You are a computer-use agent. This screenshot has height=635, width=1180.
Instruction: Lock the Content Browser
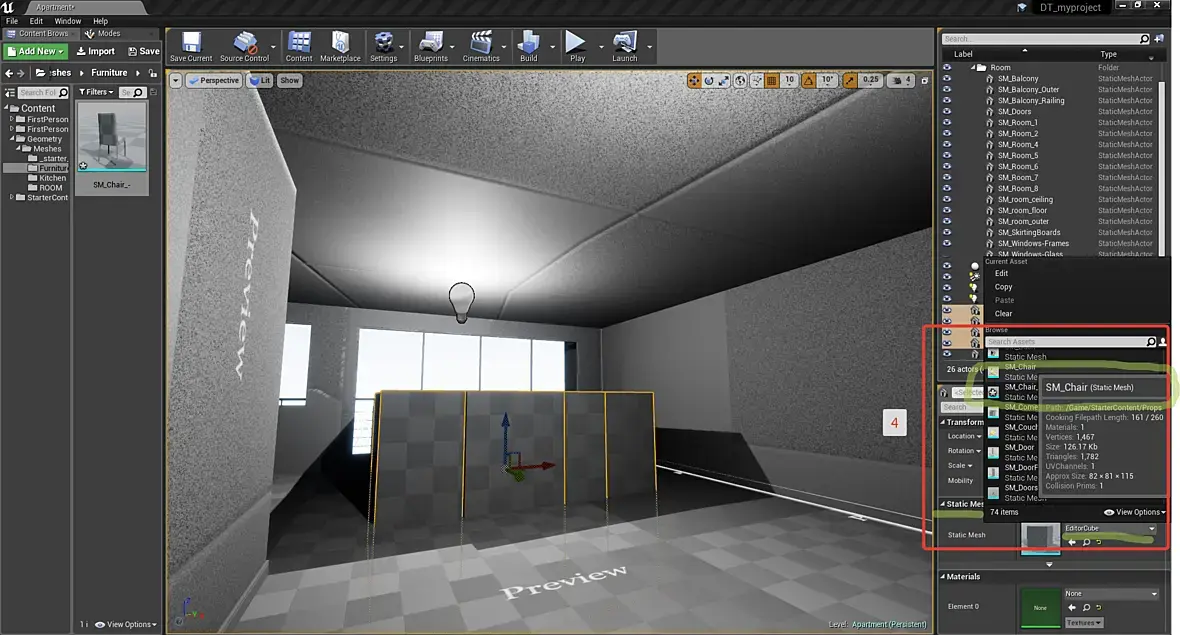153,73
